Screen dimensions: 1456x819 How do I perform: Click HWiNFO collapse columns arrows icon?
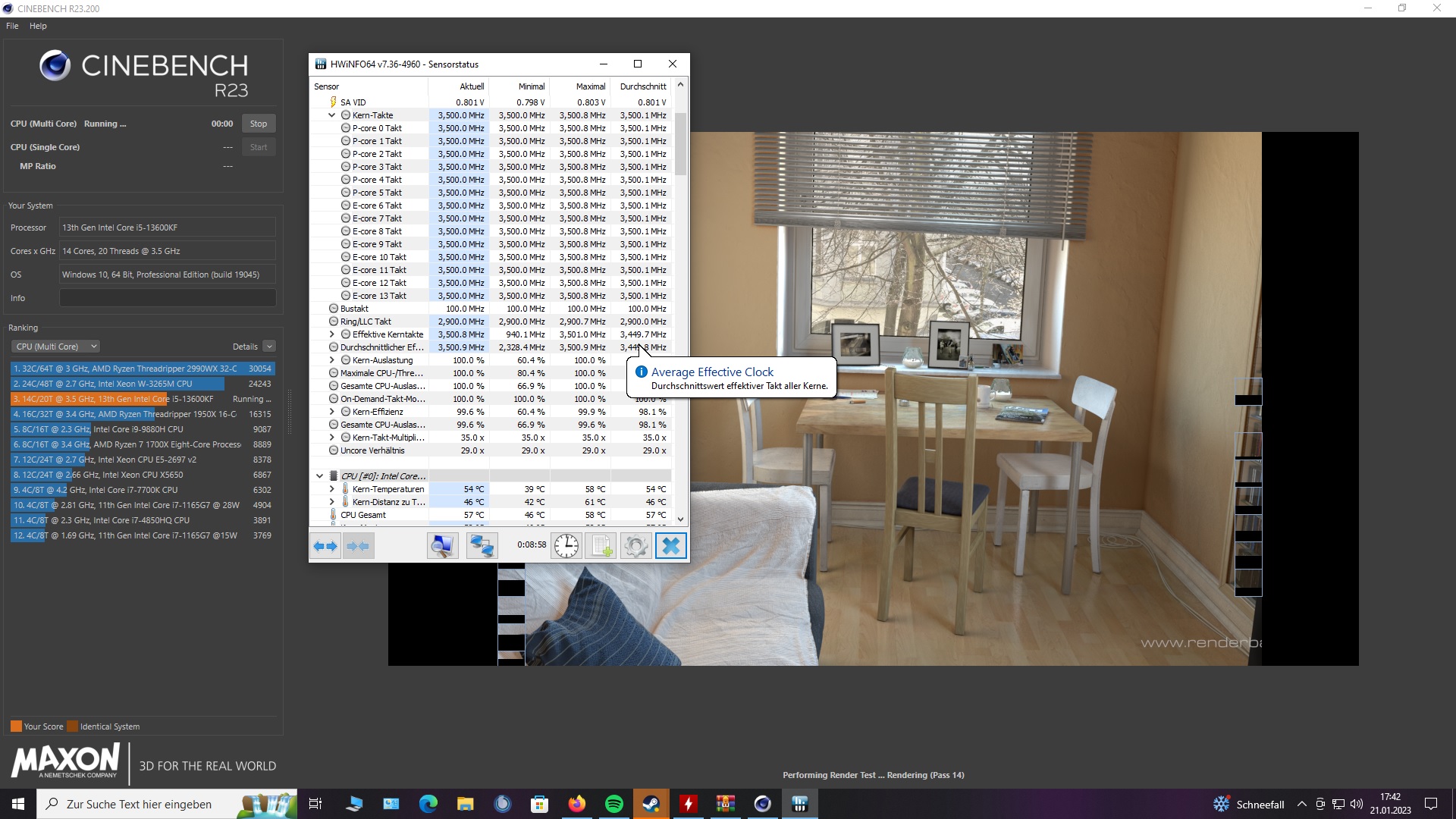click(358, 546)
